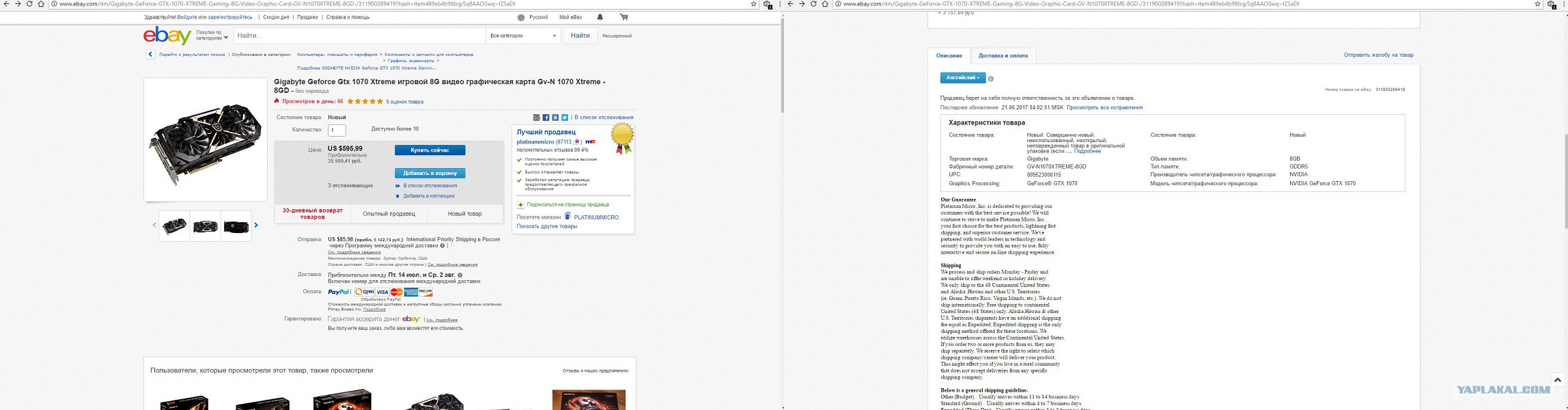Click the top rated seller ribbon badge
The width and height of the screenshot is (1568, 410).
click(x=622, y=138)
